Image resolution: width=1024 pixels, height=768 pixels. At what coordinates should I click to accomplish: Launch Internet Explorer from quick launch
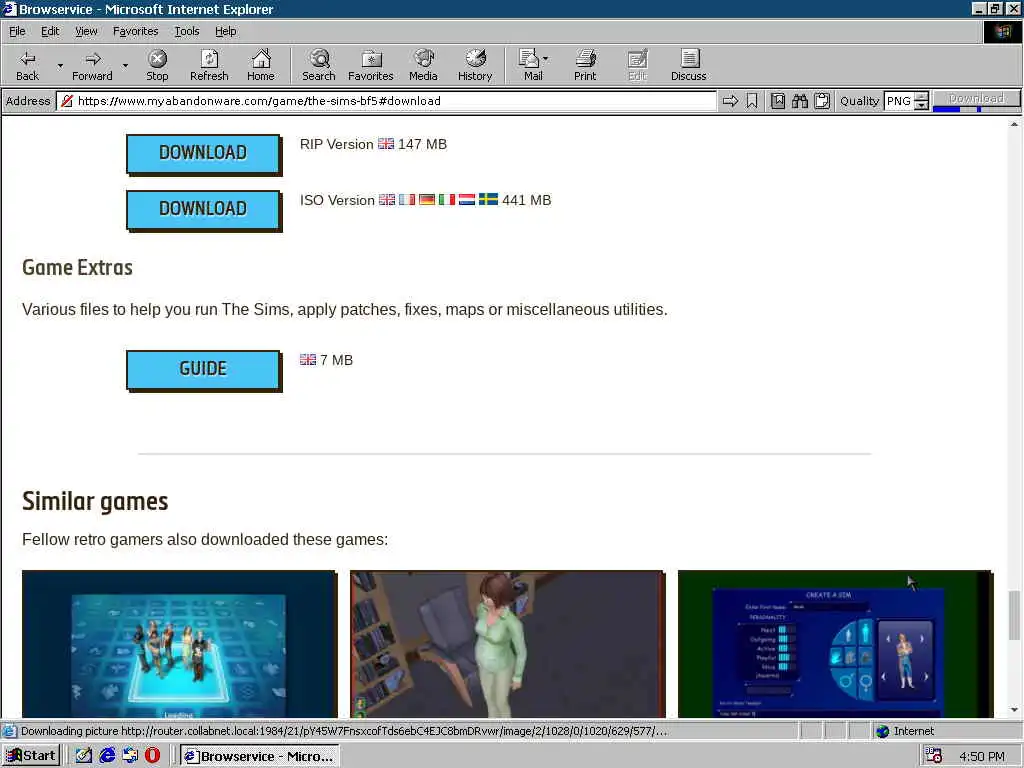pos(107,756)
